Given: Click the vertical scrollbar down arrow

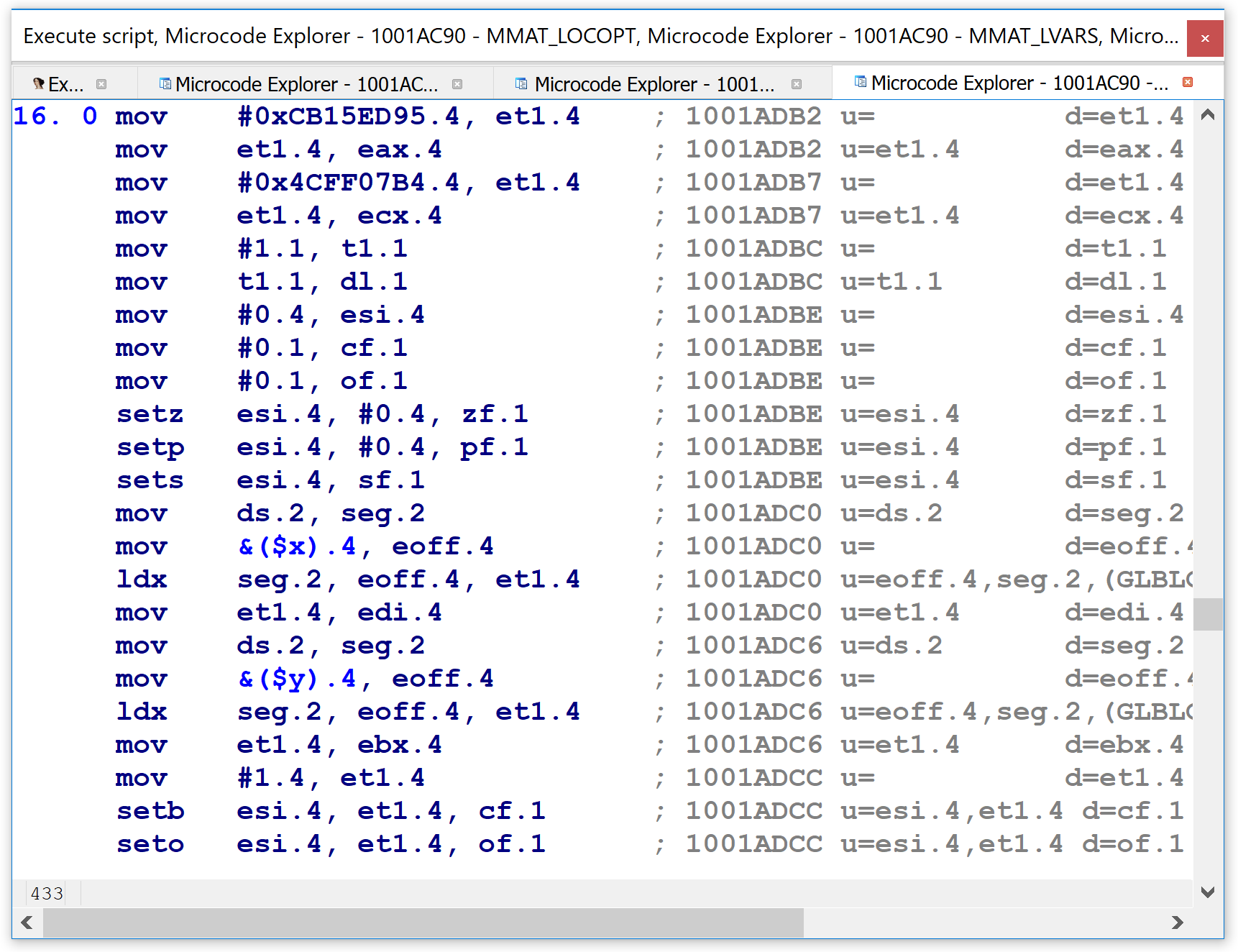Looking at the screenshot, I should 1208,892.
